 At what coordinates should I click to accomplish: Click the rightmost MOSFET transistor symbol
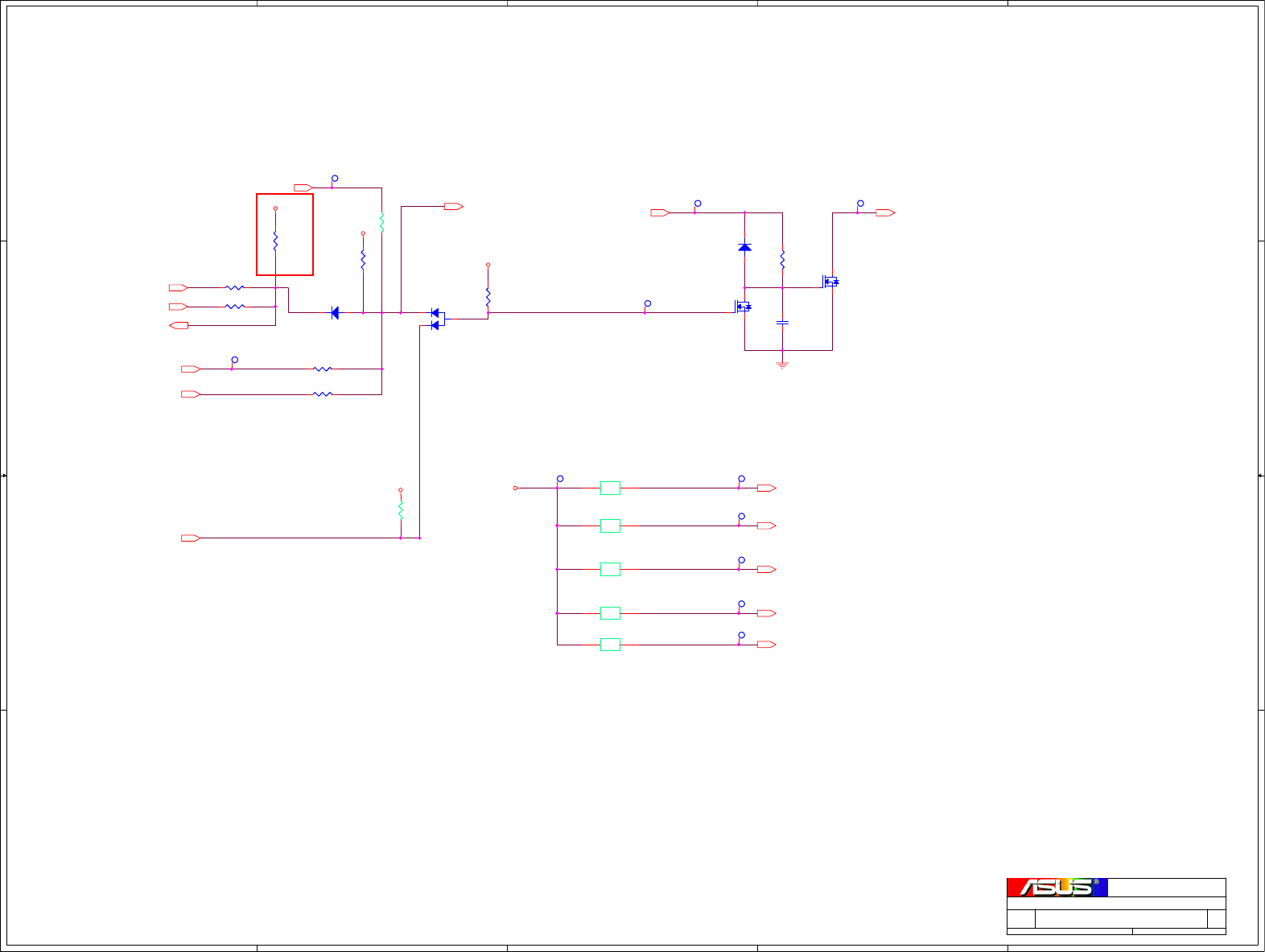[830, 282]
